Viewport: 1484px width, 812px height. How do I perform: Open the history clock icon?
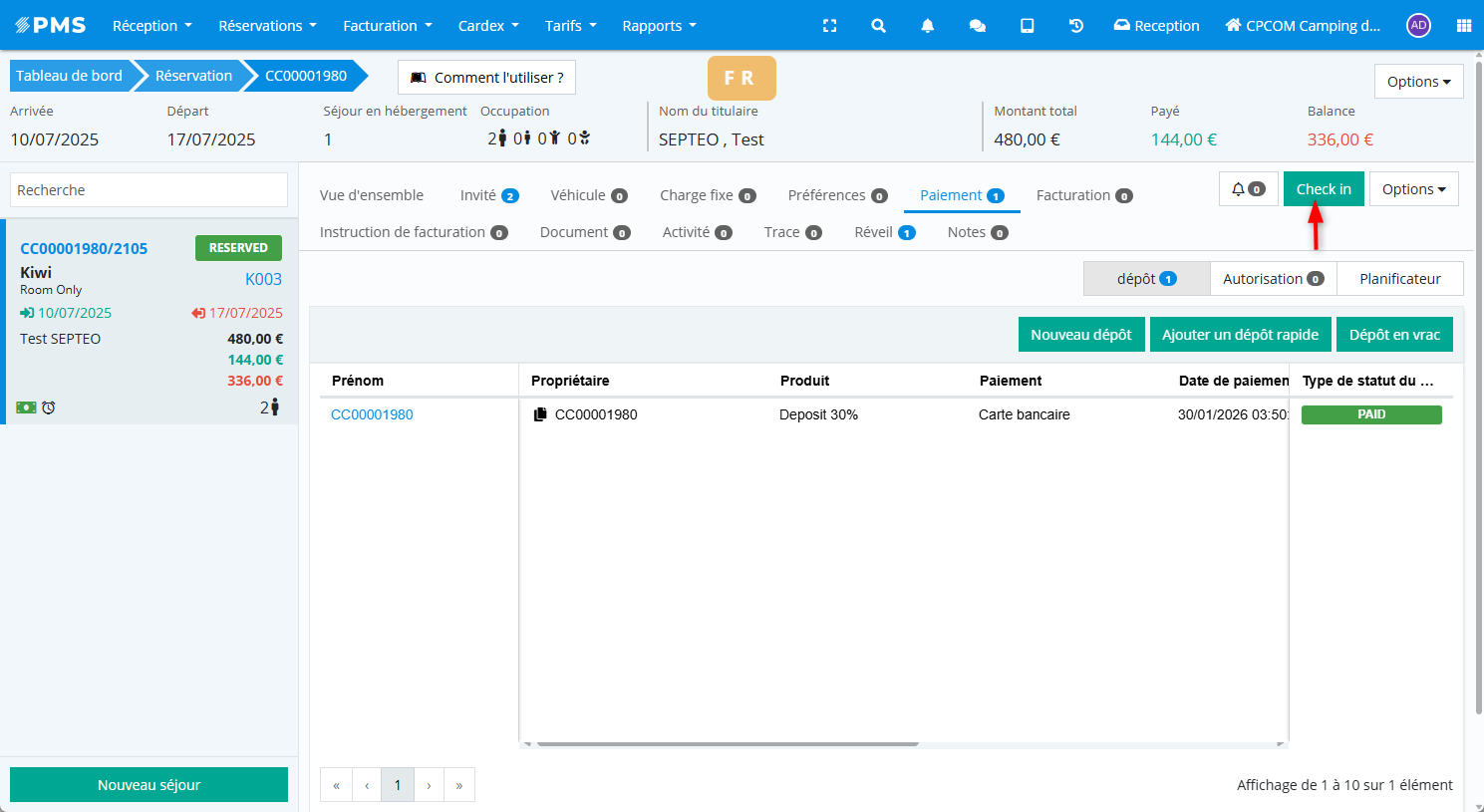[1076, 26]
